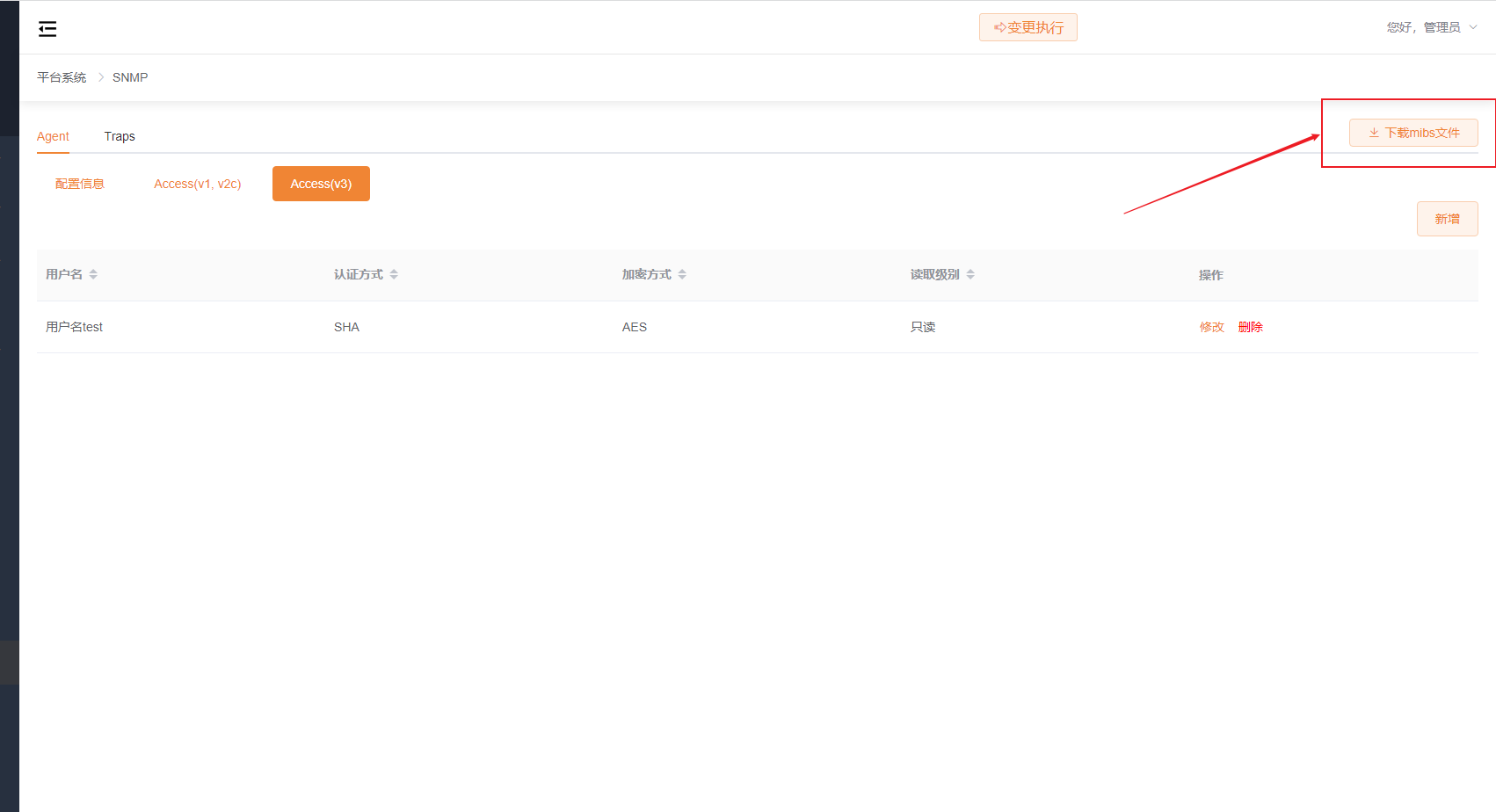Sort by 读取级别 using its sort icon
1496x812 pixels.
click(970, 274)
